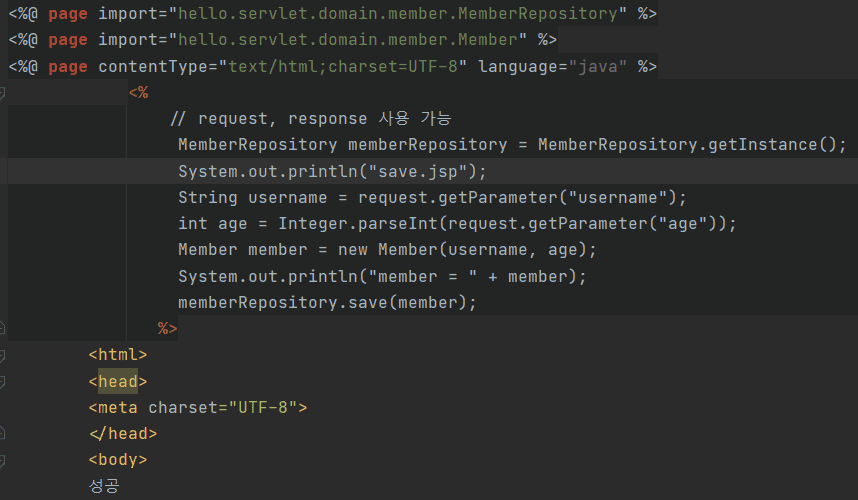Click the "save.jsp" string literal

point(418,172)
